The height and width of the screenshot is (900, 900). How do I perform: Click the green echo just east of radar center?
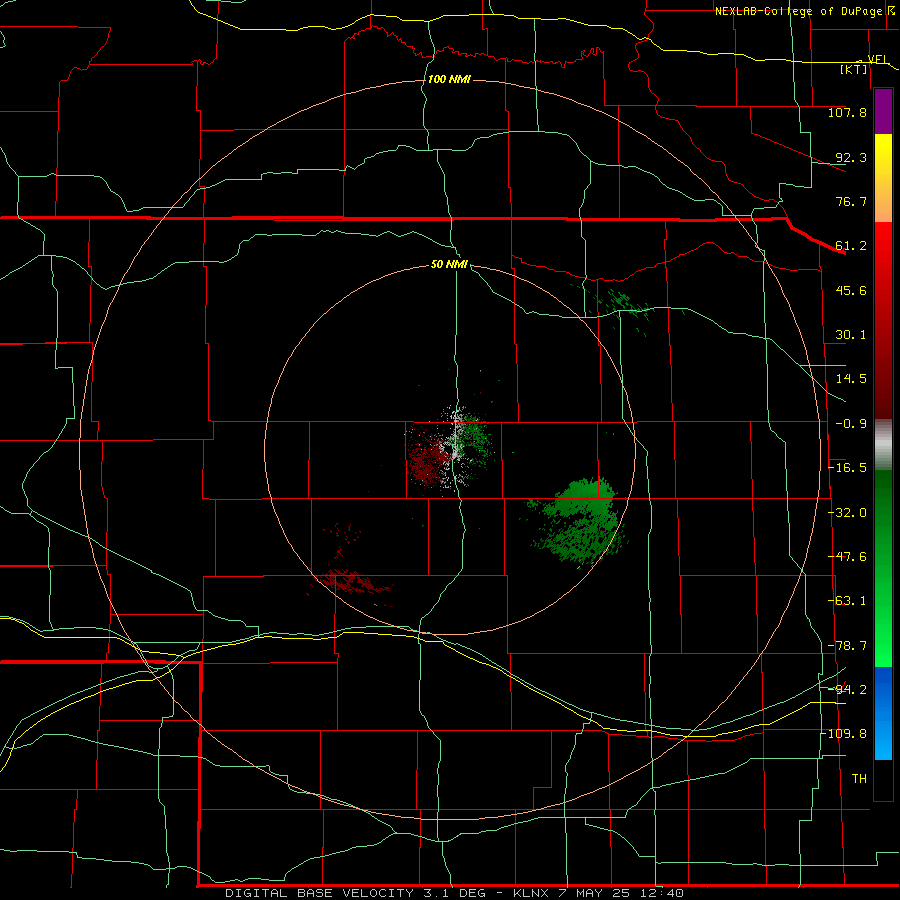tap(475, 439)
